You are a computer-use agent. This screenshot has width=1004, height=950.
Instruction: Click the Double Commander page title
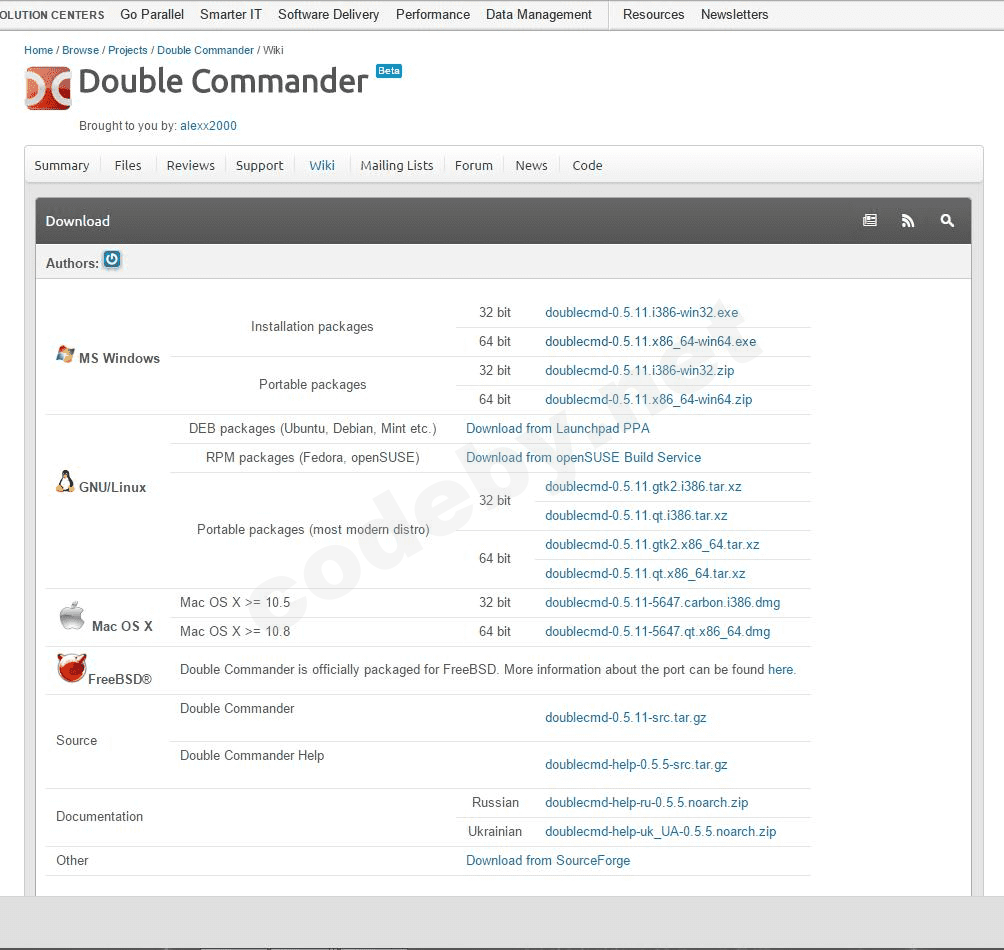pos(223,81)
